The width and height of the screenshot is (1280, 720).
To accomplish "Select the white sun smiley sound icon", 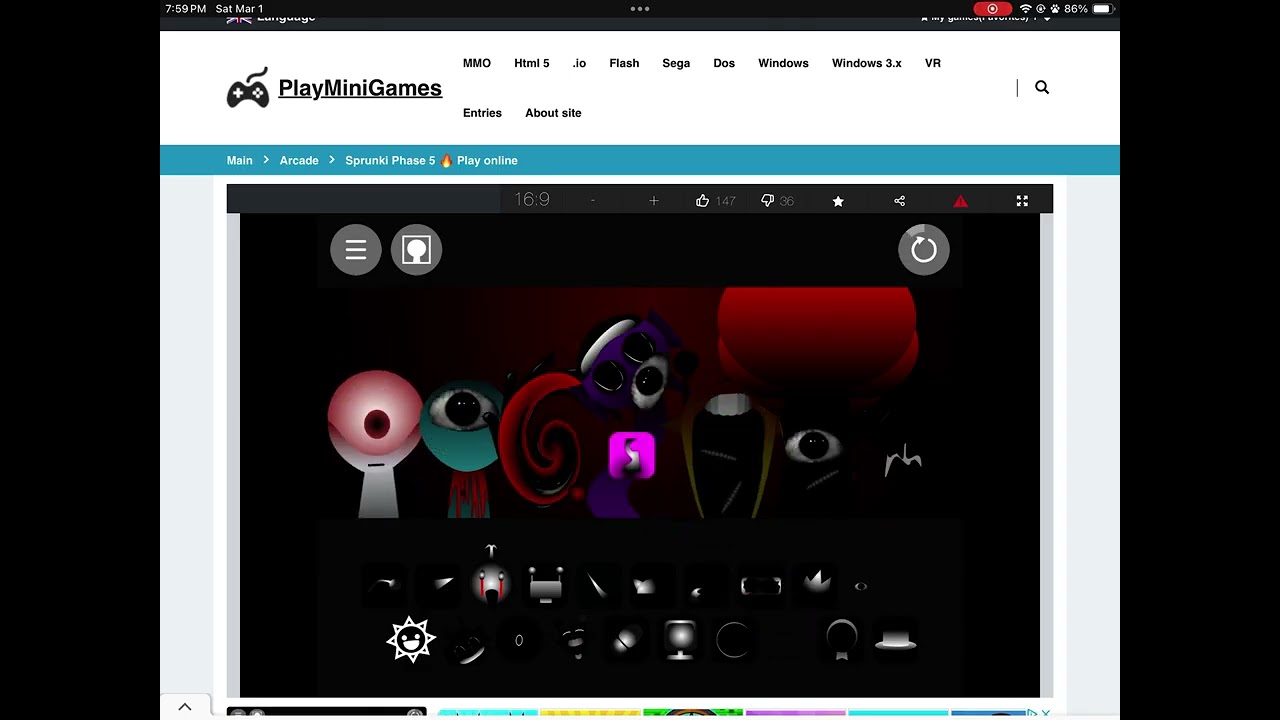I will tap(411, 640).
